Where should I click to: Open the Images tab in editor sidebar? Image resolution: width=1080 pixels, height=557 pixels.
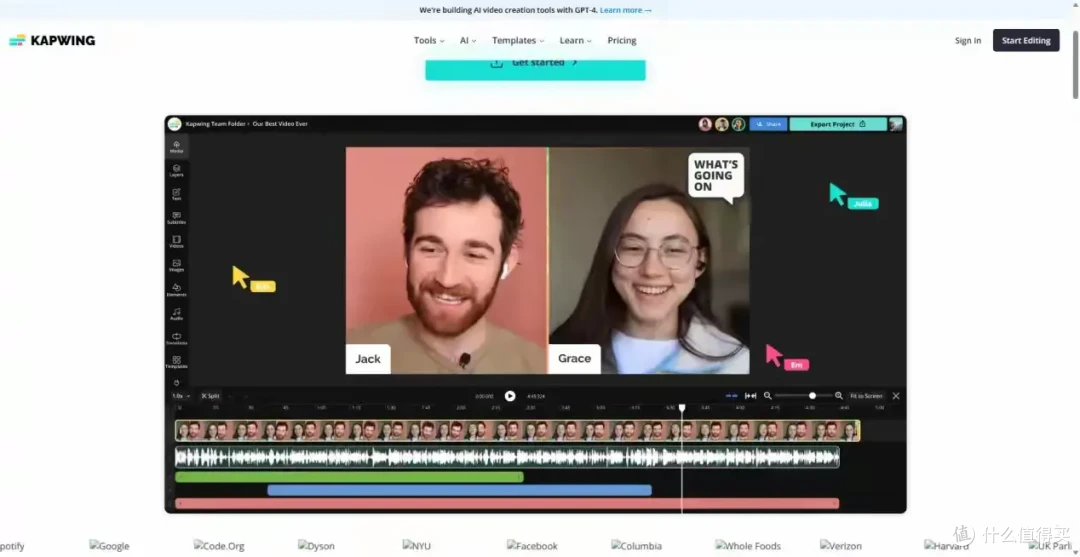pos(176,266)
